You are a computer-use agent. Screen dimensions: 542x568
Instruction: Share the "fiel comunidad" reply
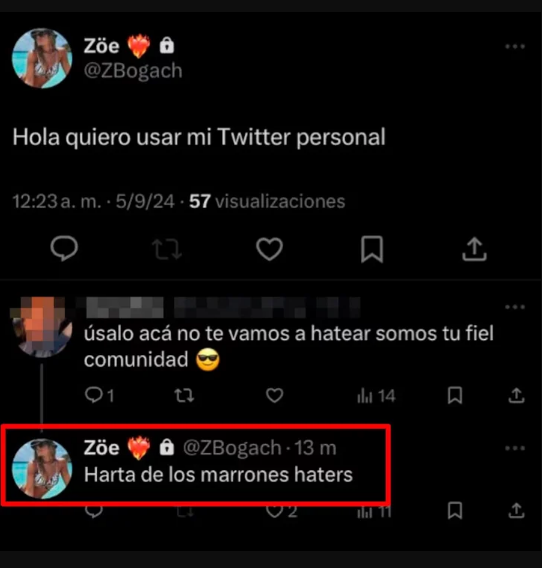click(x=516, y=395)
